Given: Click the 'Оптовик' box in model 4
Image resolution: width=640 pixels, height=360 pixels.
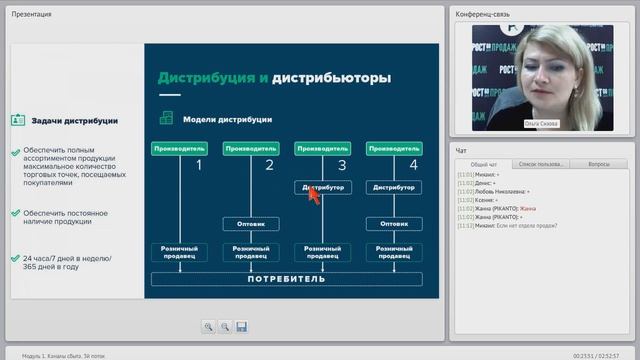Looking at the screenshot, I should point(394,224).
